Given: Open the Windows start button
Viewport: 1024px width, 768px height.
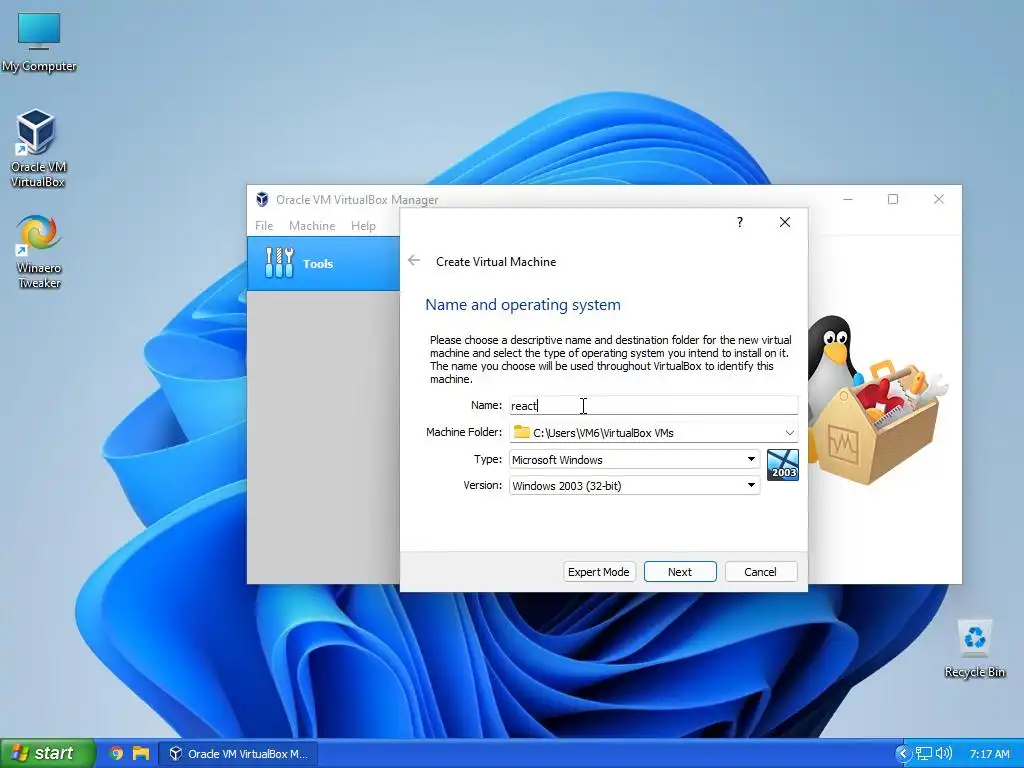Looking at the screenshot, I should click(48, 753).
